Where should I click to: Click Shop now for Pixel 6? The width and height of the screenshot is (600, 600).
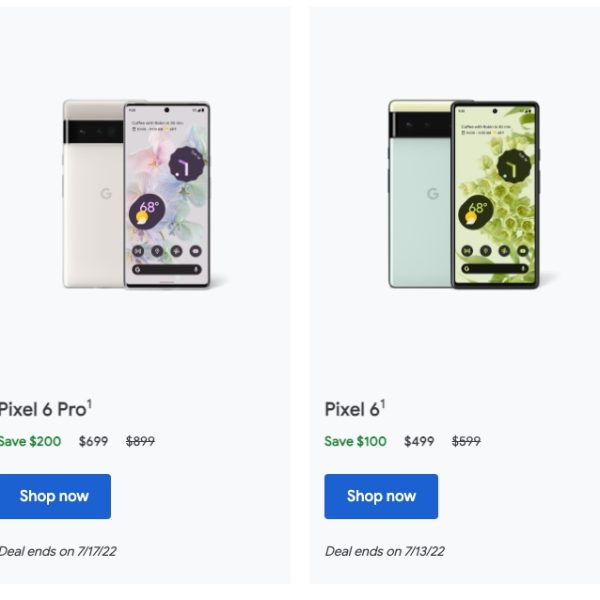click(381, 496)
